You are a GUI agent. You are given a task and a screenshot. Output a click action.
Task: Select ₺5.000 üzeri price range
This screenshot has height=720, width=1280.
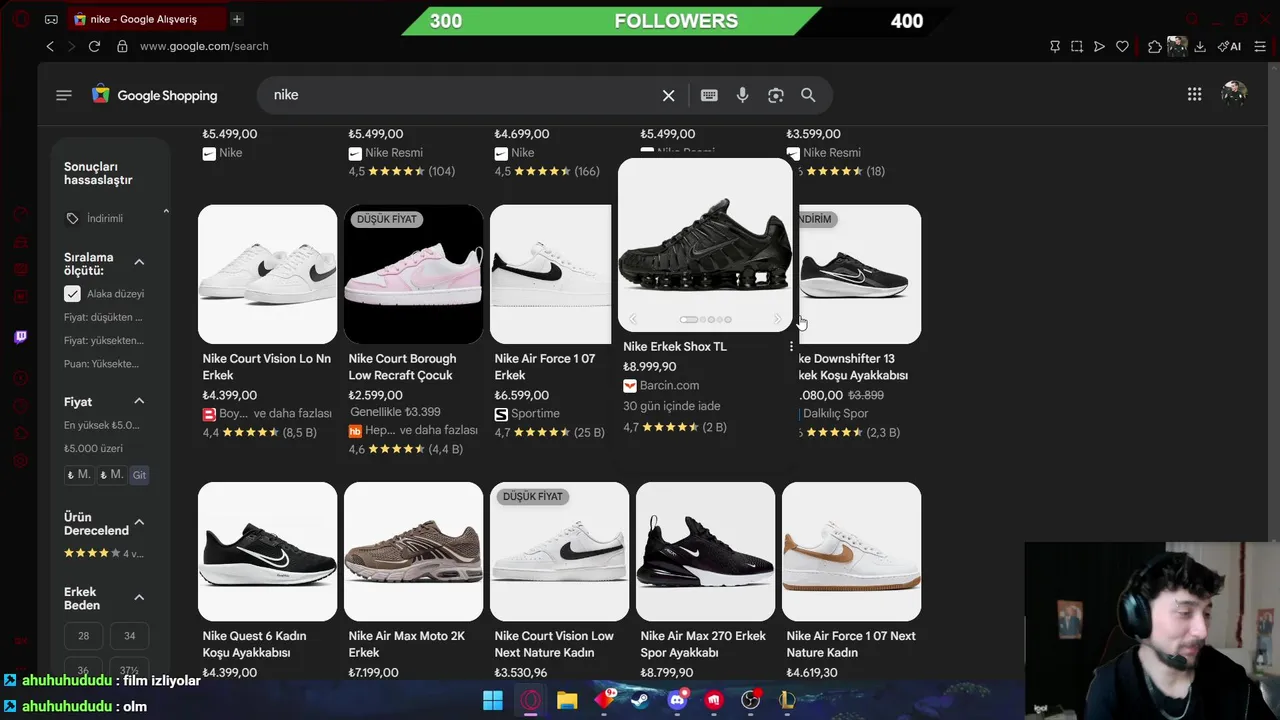[94, 449]
